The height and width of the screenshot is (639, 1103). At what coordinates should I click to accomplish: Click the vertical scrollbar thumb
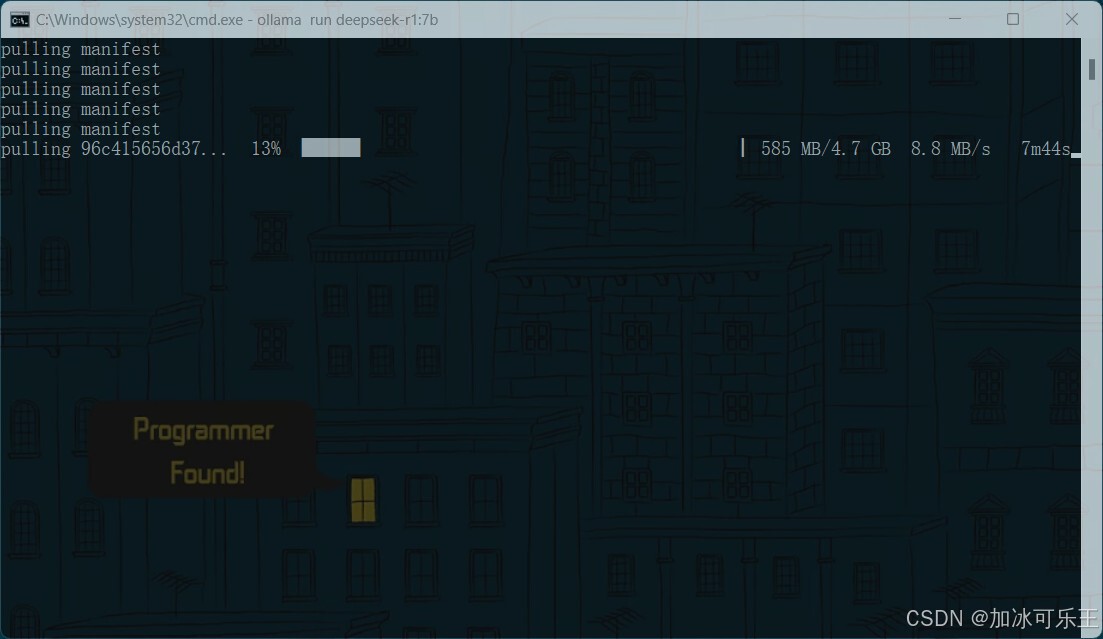[1092, 70]
